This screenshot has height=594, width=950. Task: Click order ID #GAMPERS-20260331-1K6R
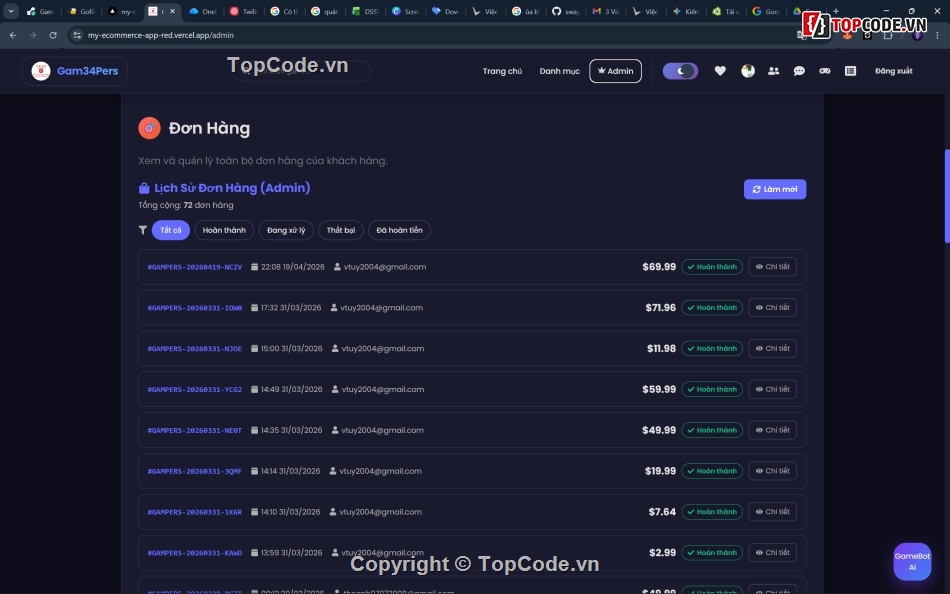(194, 512)
